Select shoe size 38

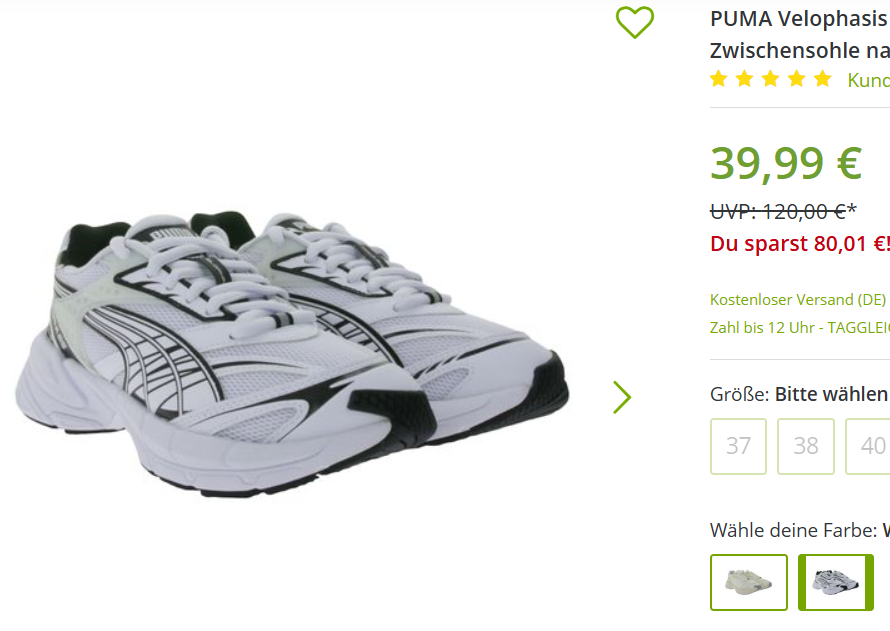[806, 446]
